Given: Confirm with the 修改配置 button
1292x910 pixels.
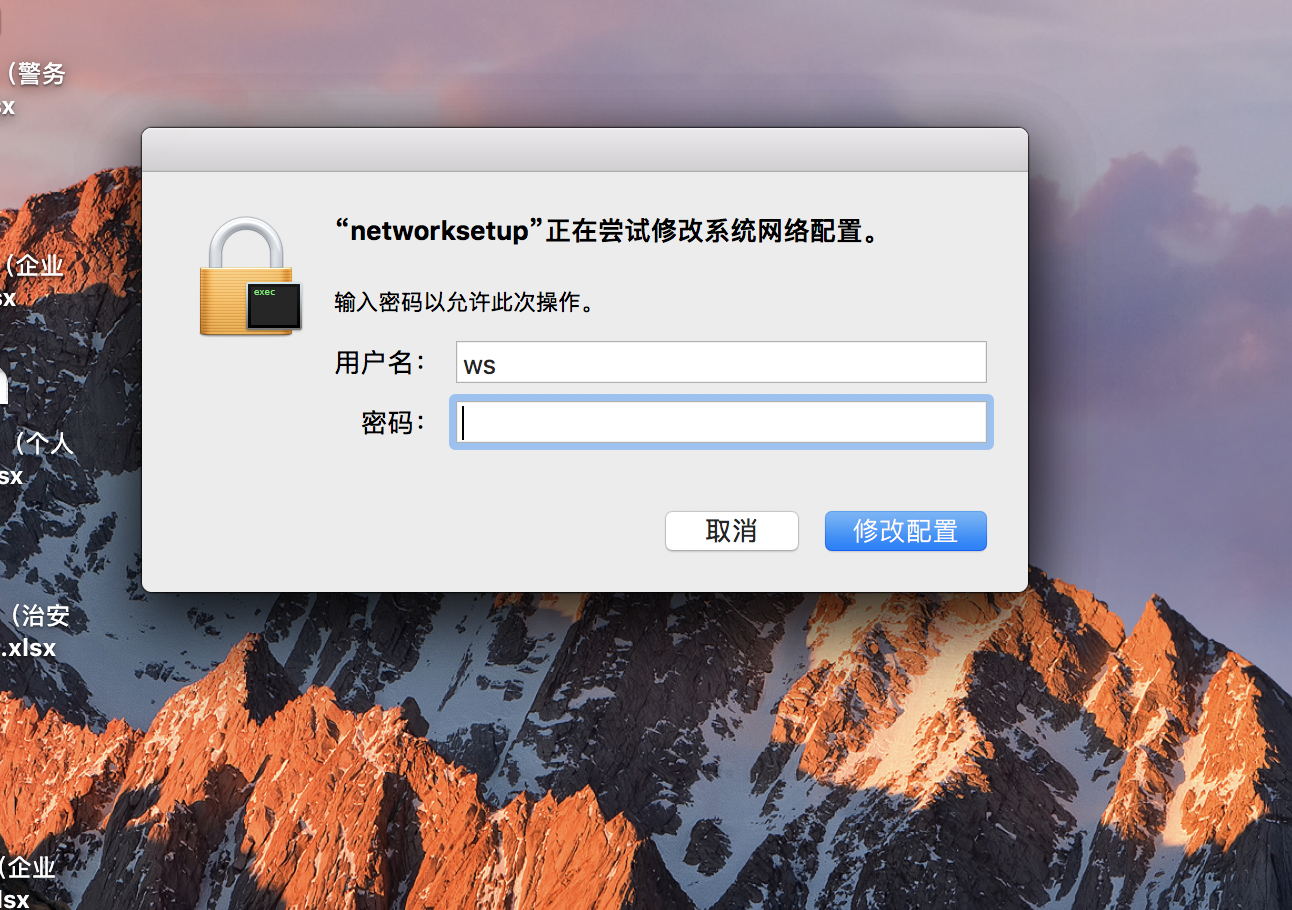Looking at the screenshot, I should (x=906, y=531).
